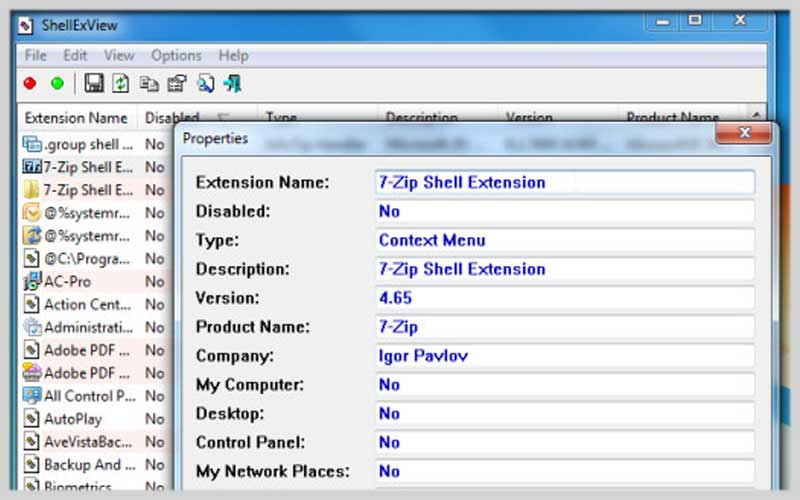Close the Properties dialog
The width and height of the screenshot is (800, 500).
[x=744, y=133]
